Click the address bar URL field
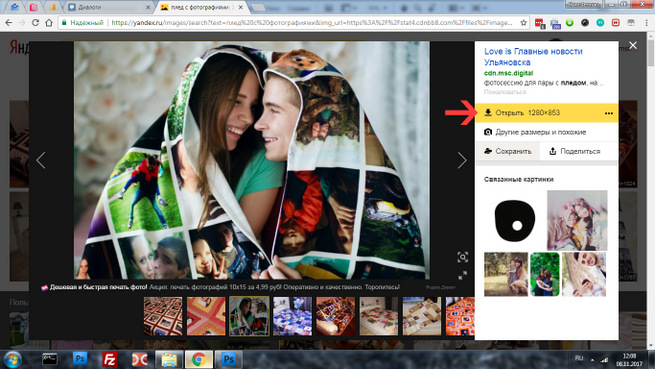The image size is (655, 369). coord(312,23)
